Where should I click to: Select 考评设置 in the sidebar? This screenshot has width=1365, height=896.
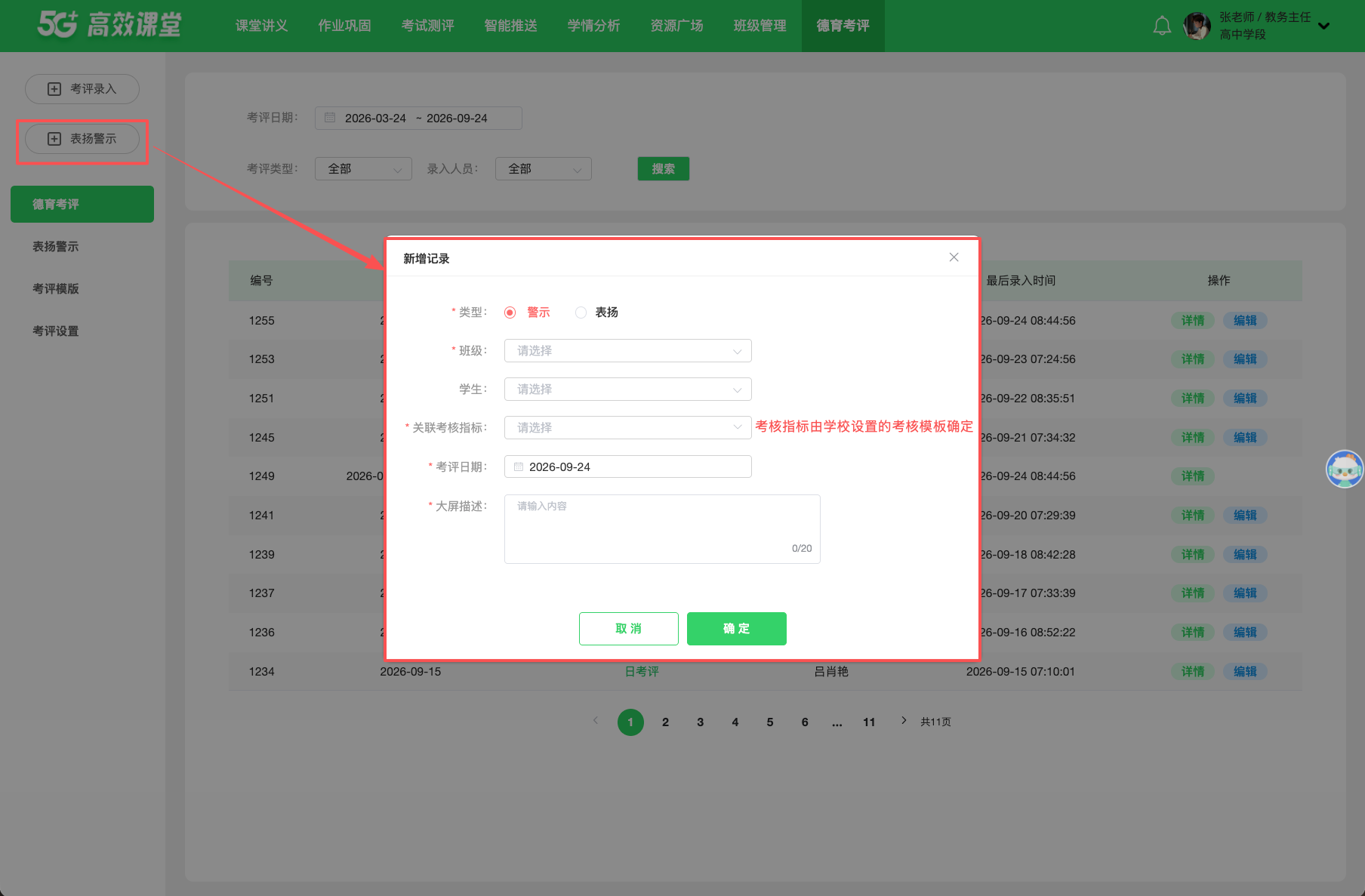56,331
